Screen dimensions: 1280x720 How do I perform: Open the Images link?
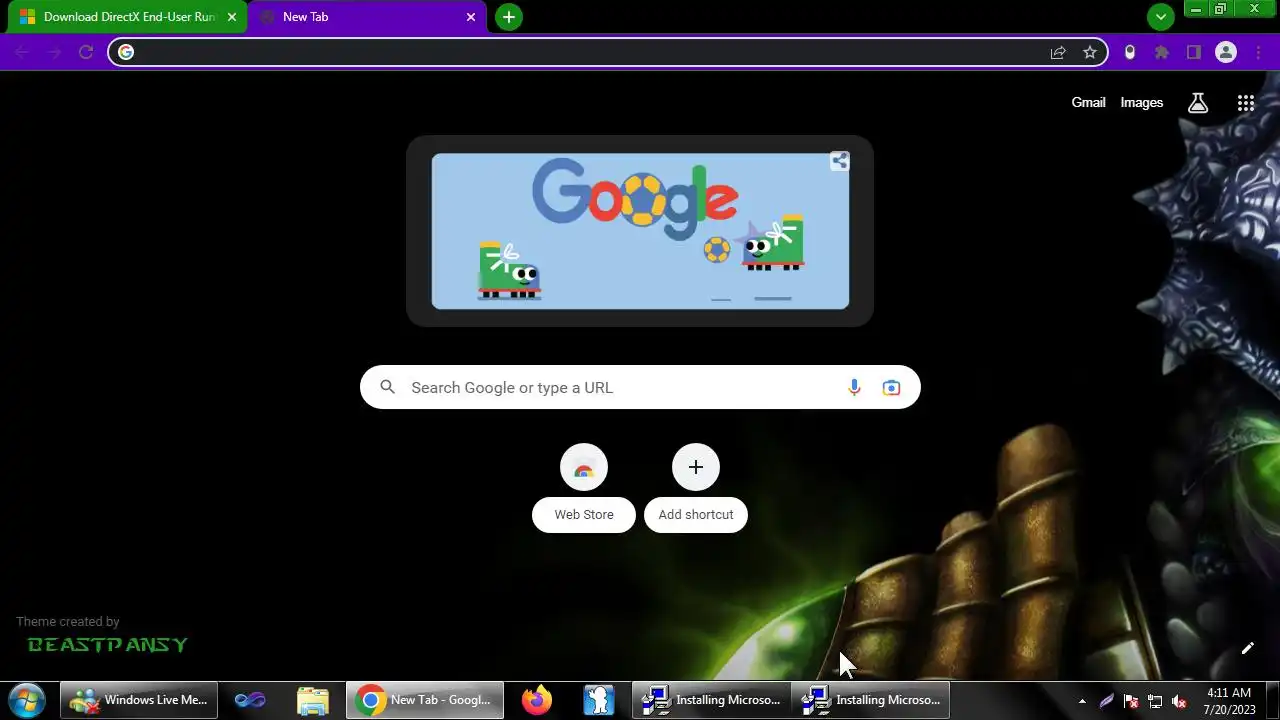pyautogui.click(x=1141, y=102)
